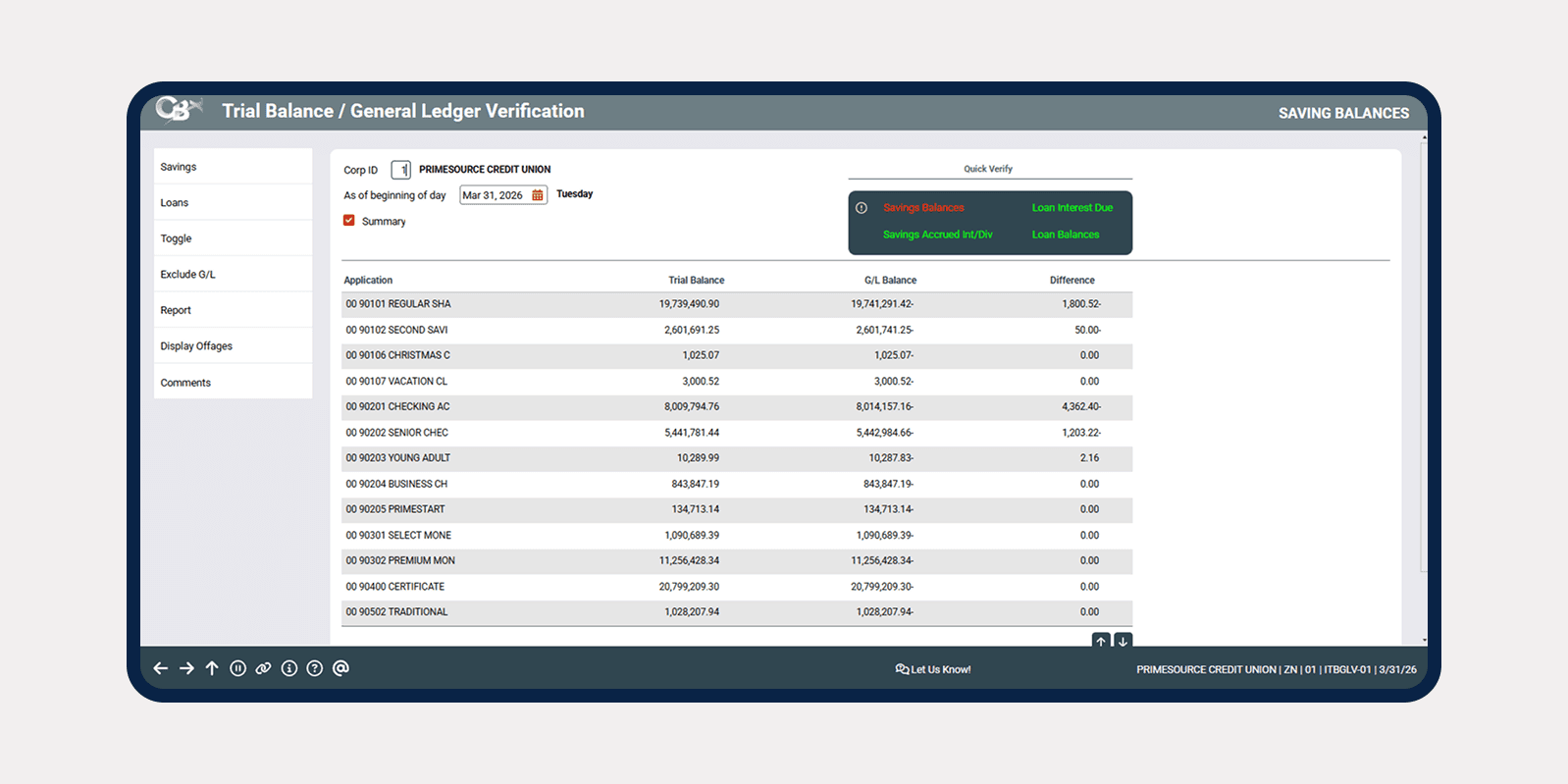Viewport: 1568px width, 784px height.
Task: Select row 00 90205 PRIMESTART
Action: coord(737,509)
